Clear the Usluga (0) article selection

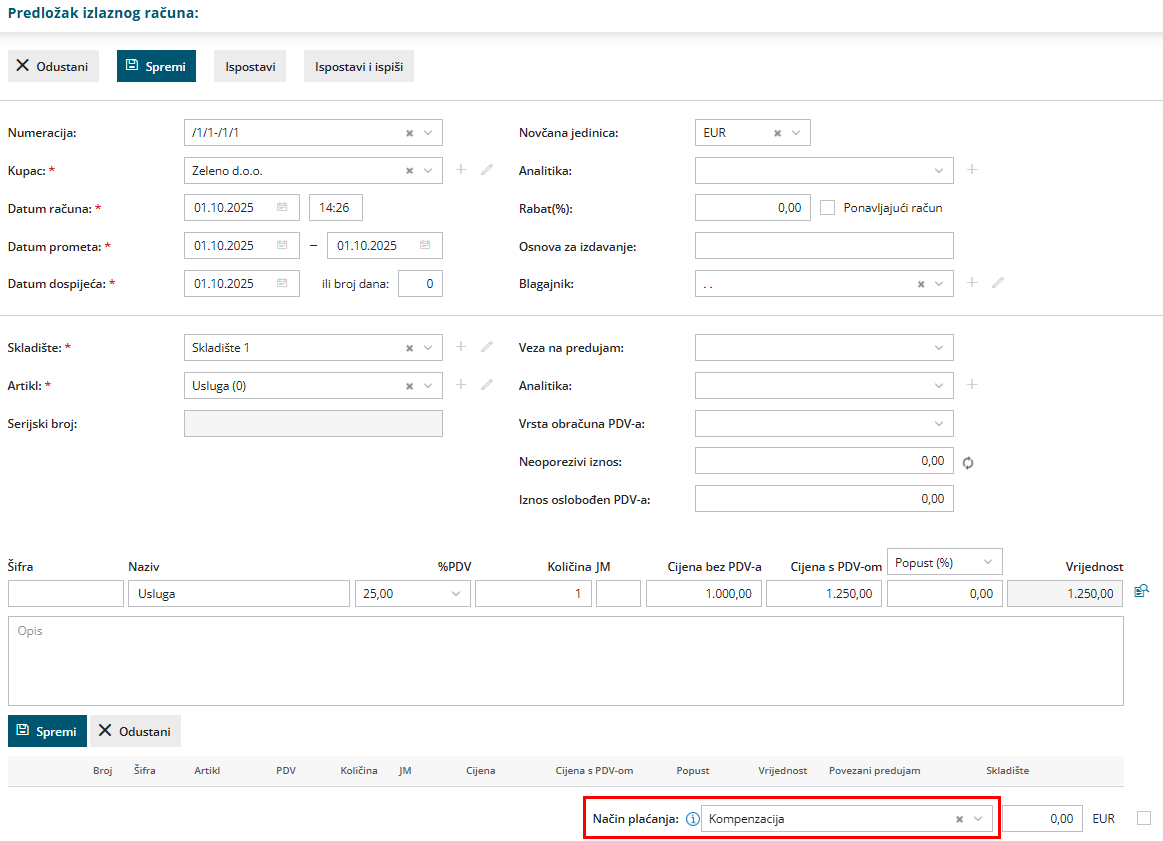[409, 386]
